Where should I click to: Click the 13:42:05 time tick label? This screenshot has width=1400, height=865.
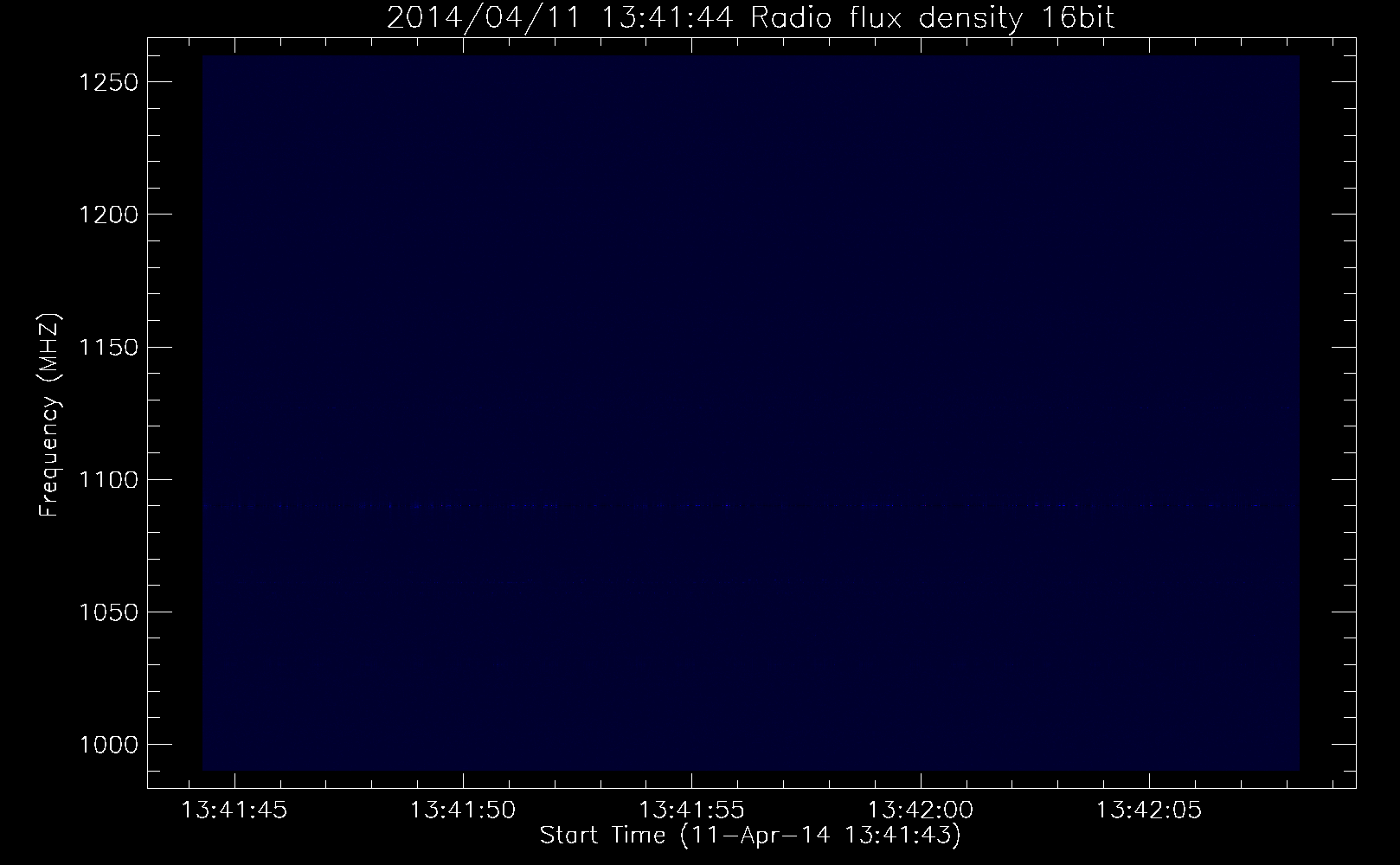coord(1149,811)
